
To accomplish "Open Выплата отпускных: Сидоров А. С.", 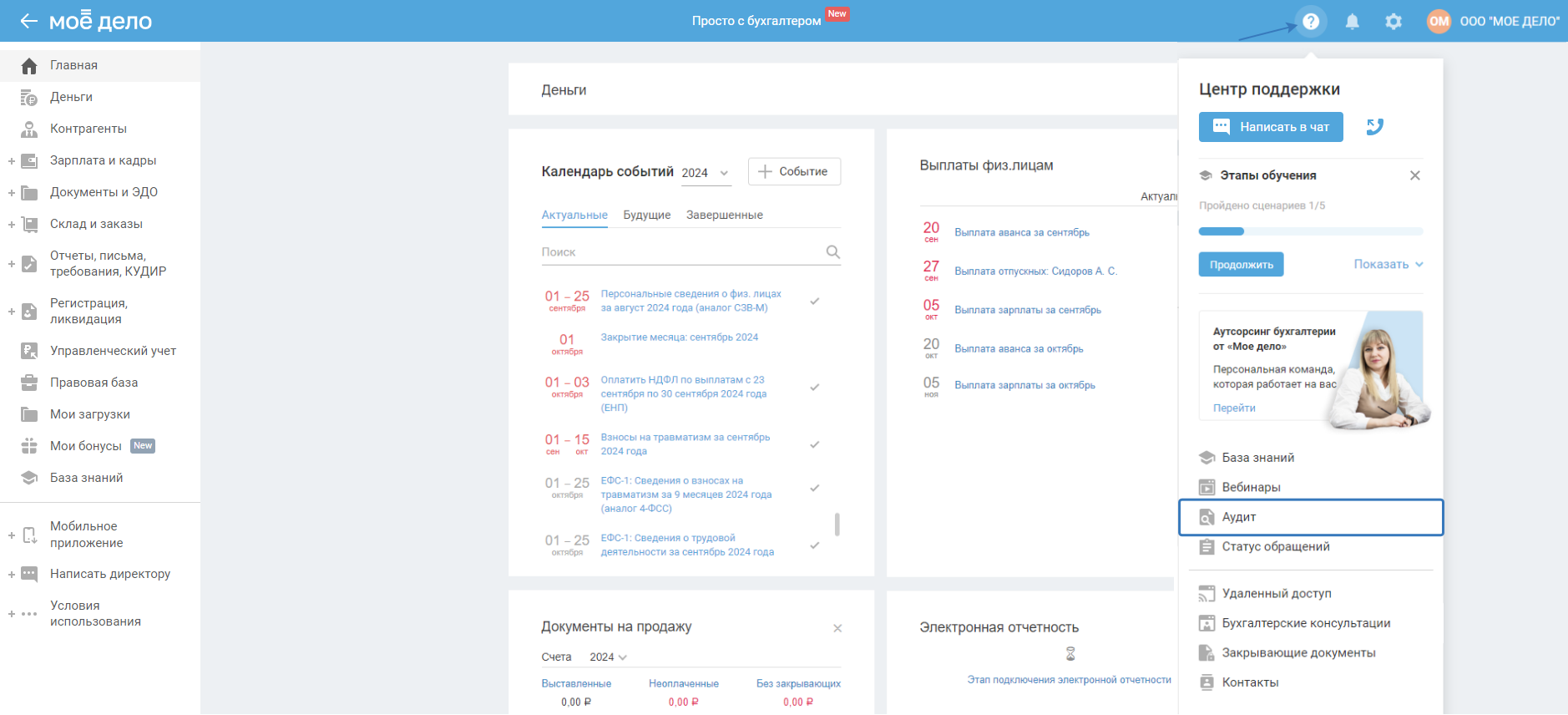I will point(1036,271).
